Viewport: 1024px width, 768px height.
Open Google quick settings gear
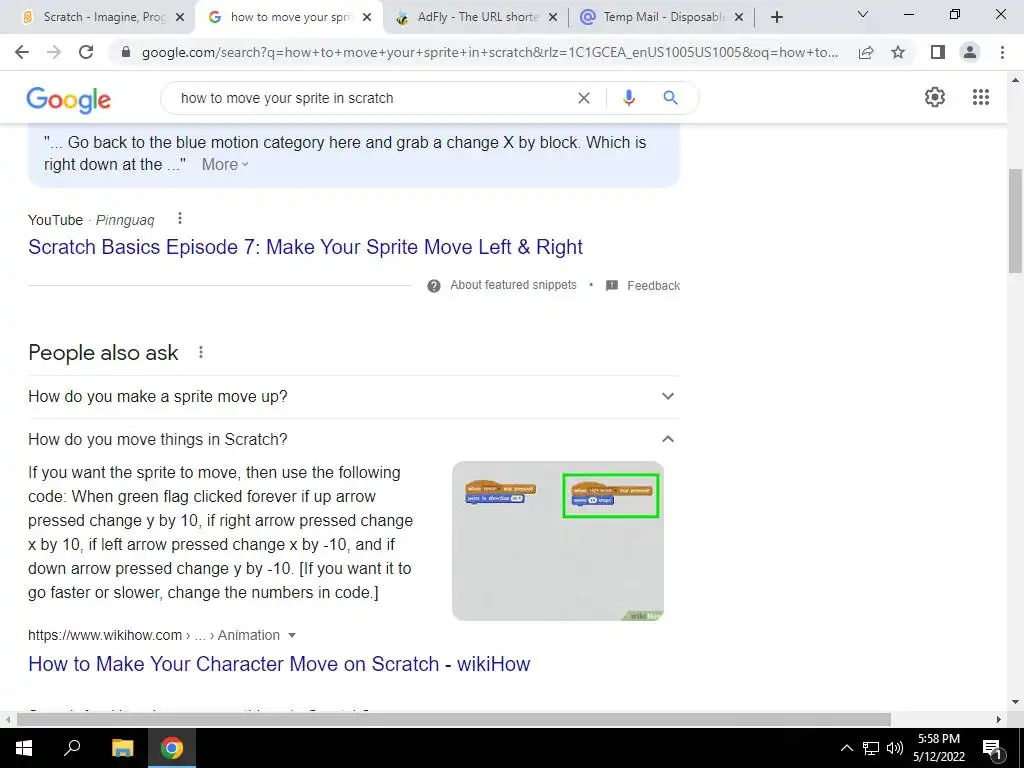(x=935, y=97)
